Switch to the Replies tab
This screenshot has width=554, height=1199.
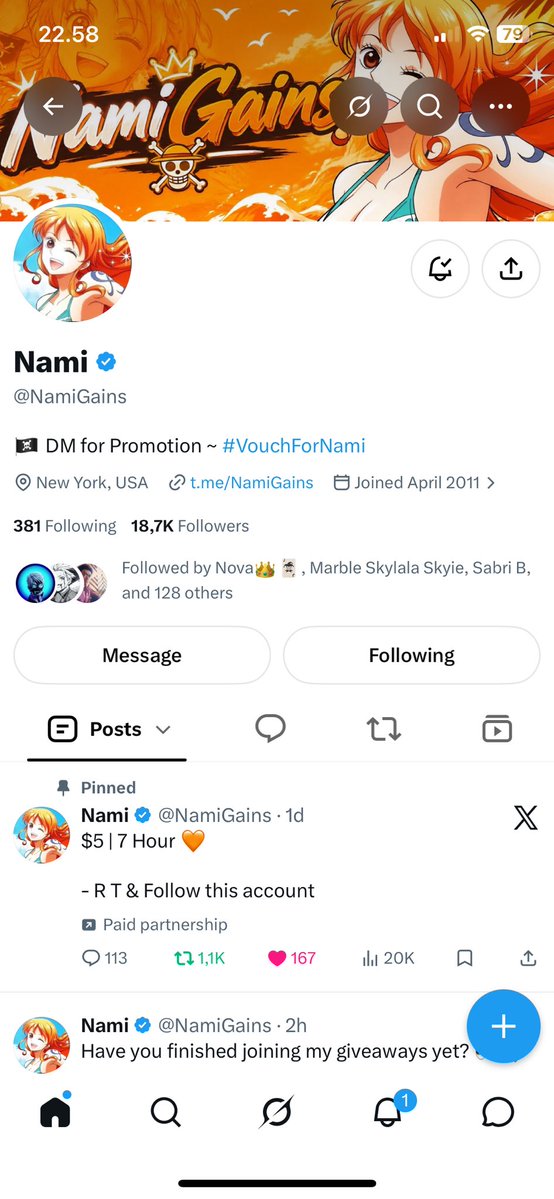(270, 729)
